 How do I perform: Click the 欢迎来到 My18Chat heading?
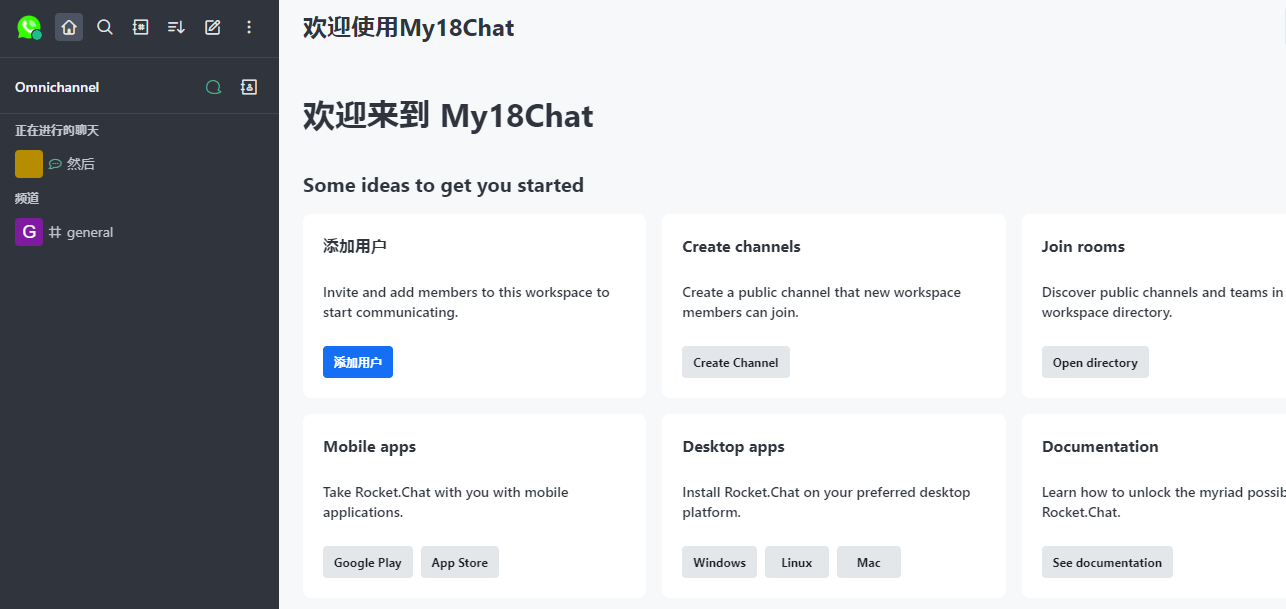coord(448,116)
